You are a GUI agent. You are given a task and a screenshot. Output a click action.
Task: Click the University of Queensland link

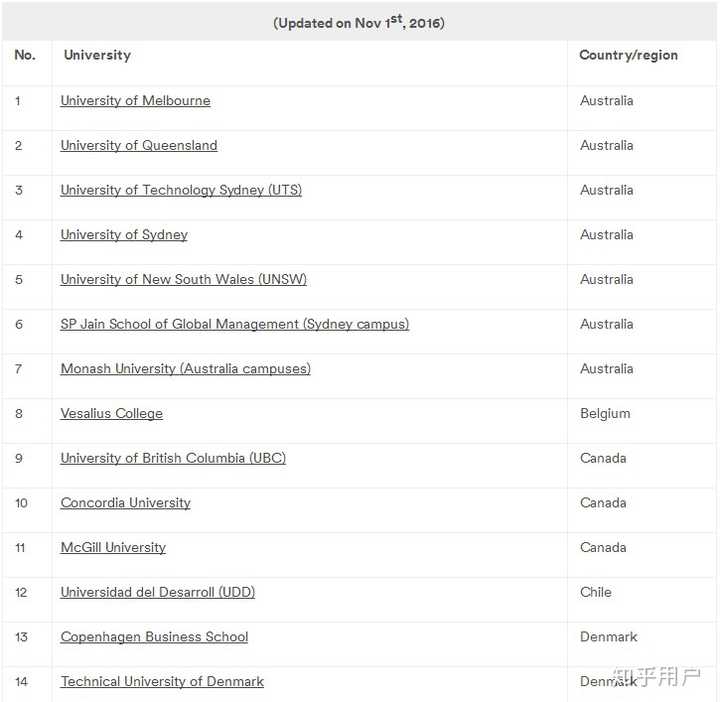[139, 146]
